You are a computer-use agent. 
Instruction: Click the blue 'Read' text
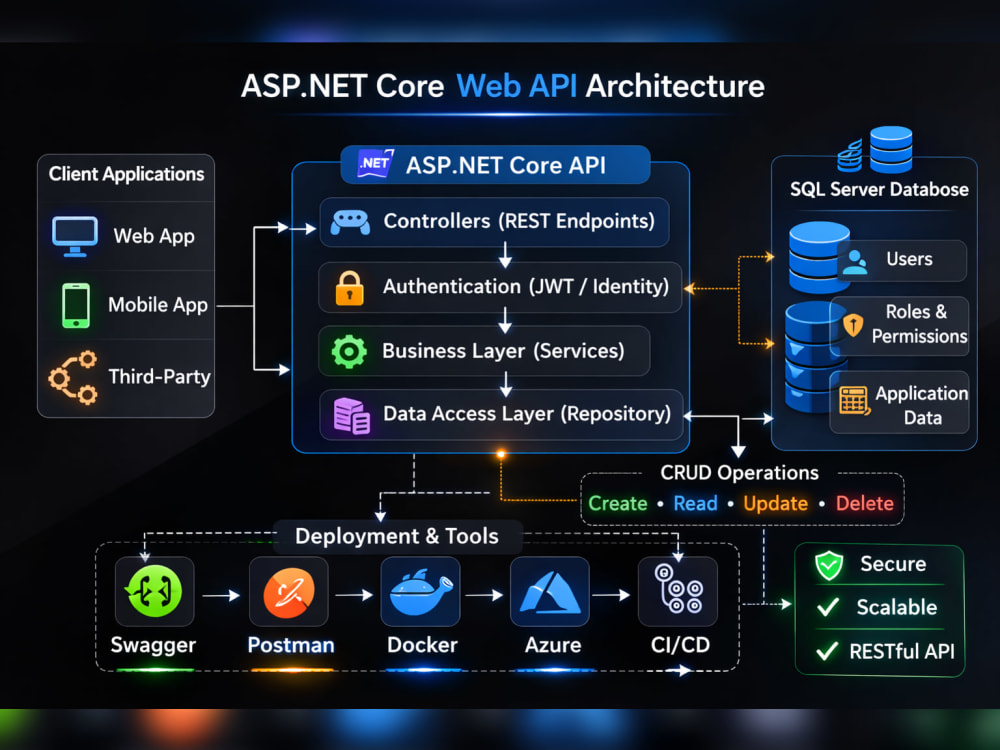click(695, 503)
